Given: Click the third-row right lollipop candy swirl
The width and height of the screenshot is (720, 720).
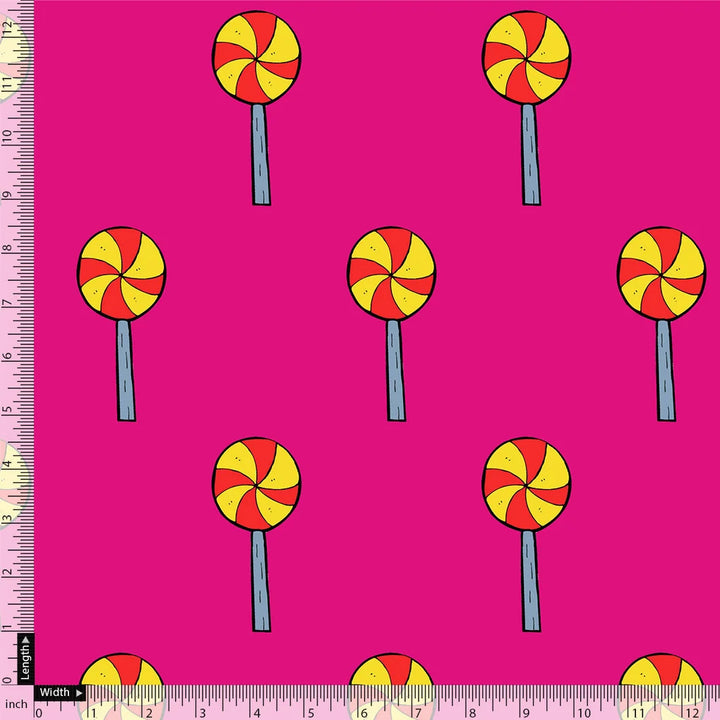Looking at the screenshot, I should 526,483.
